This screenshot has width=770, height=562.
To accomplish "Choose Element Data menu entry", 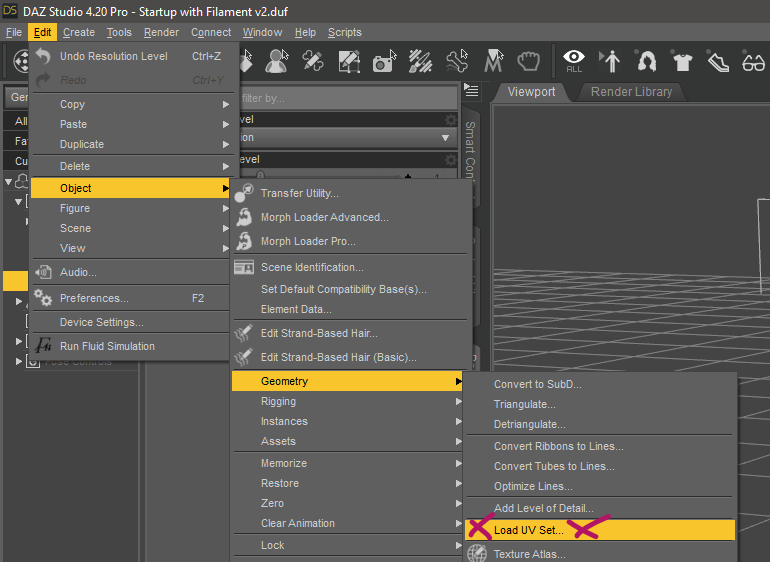I will click(348, 309).
